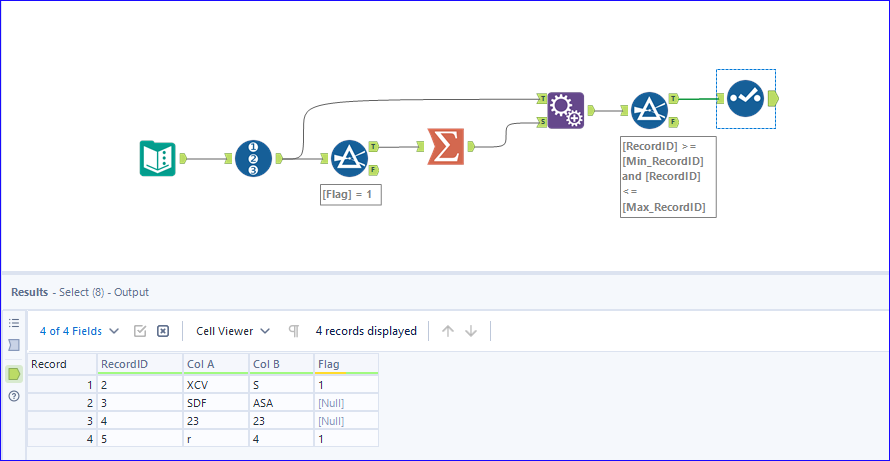
Task: Click the Results panel title
Action: click(80, 292)
